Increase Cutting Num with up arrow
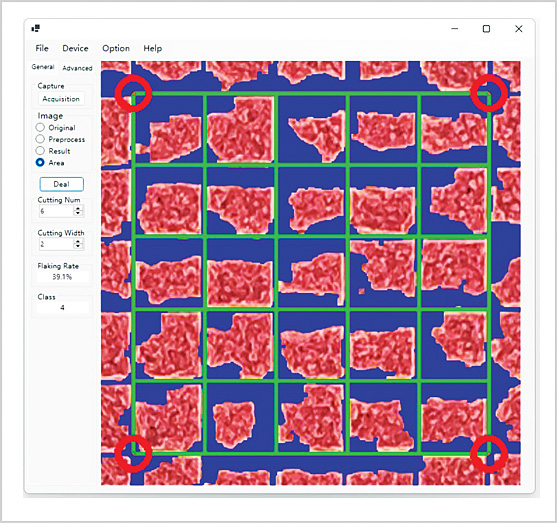The width and height of the screenshot is (557, 523). click(x=78, y=209)
